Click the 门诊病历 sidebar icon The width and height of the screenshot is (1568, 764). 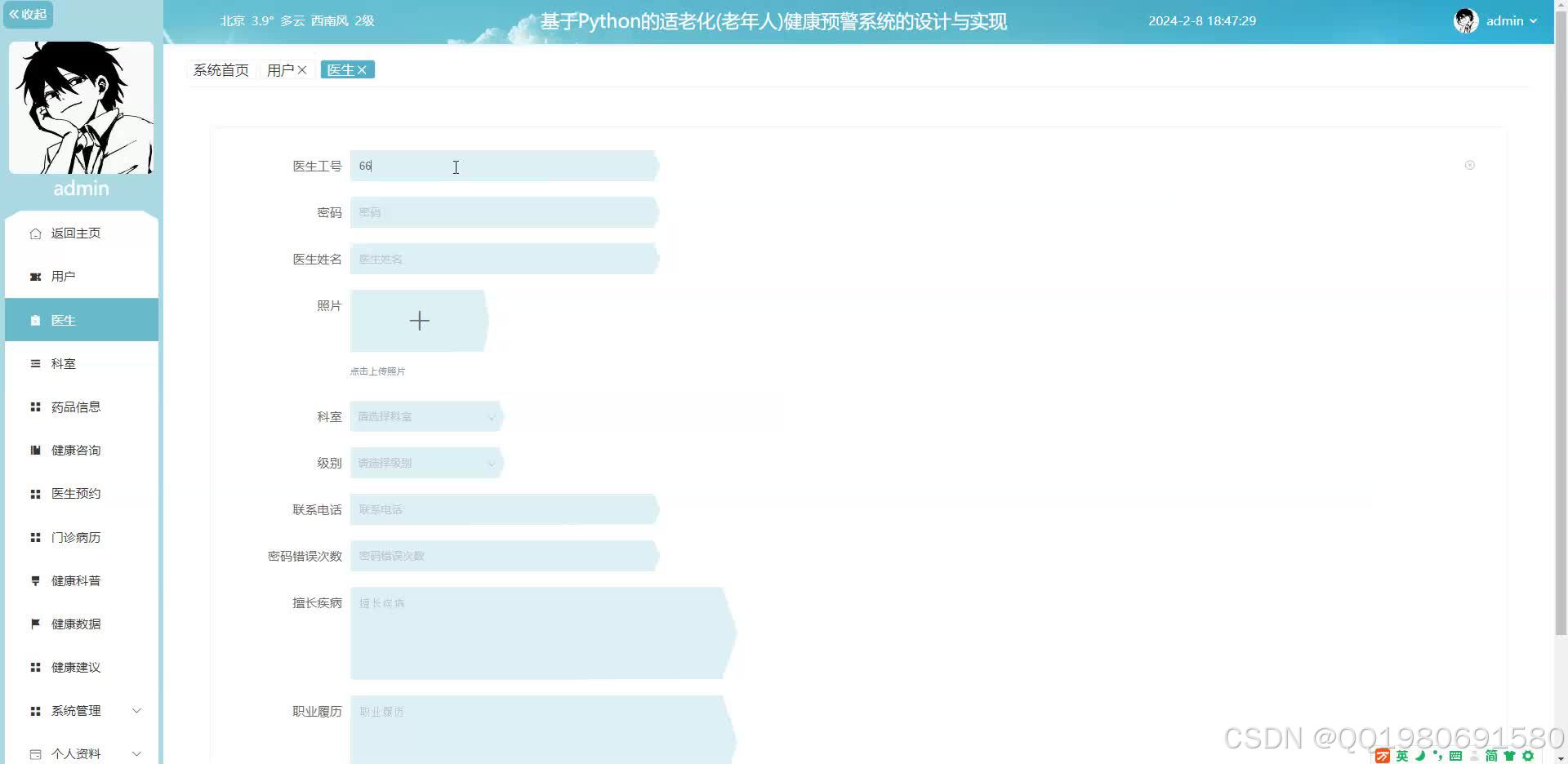(x=36, y=537)
